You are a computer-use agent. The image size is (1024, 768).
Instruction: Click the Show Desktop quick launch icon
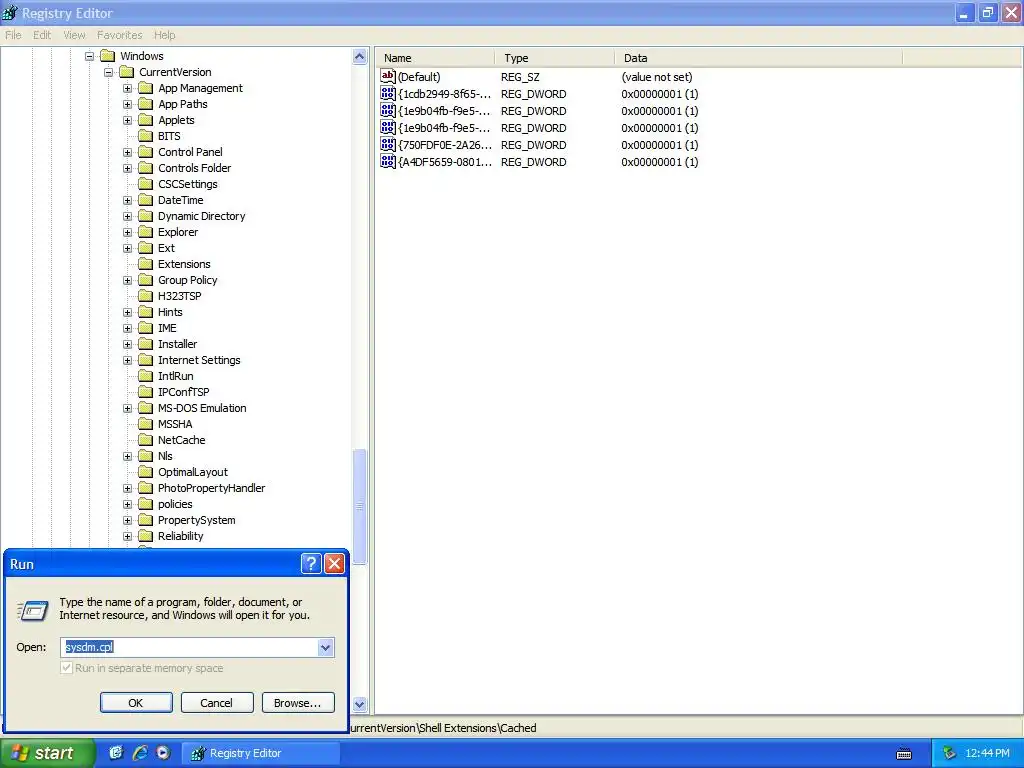coord(116,752)
